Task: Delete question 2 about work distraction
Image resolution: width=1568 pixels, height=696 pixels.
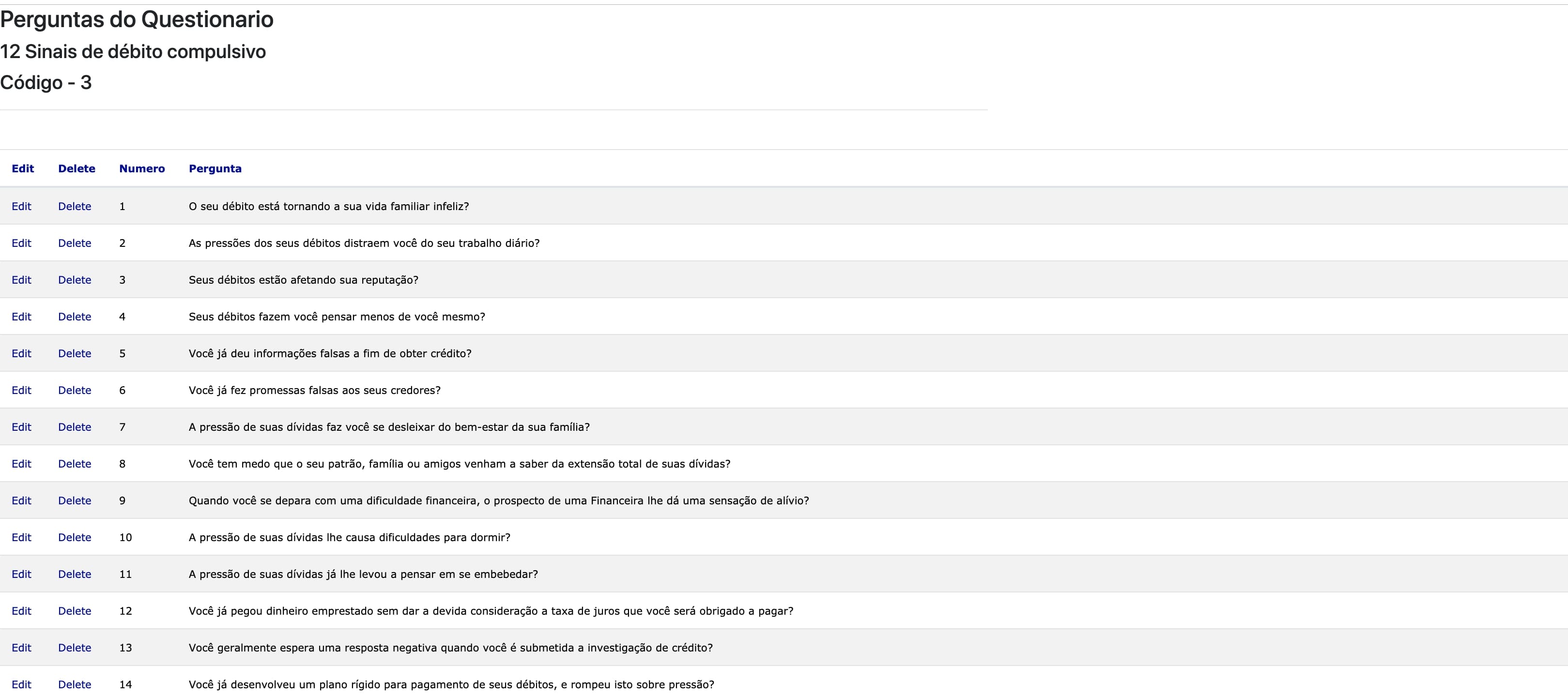Action: (x=74, y=243)
